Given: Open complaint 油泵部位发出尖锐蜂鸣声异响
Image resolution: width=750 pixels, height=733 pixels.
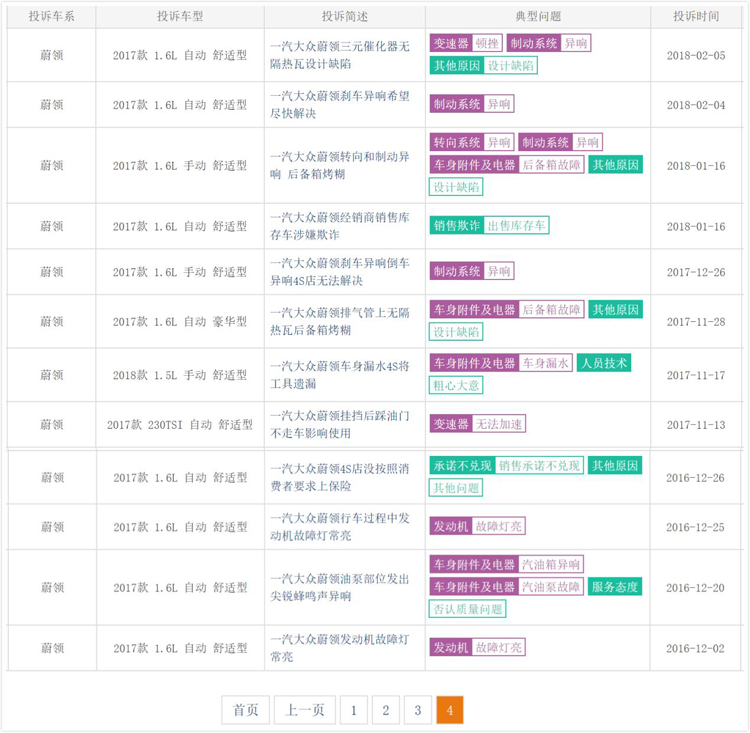Looking at the screenshot, I should [340, 588].
